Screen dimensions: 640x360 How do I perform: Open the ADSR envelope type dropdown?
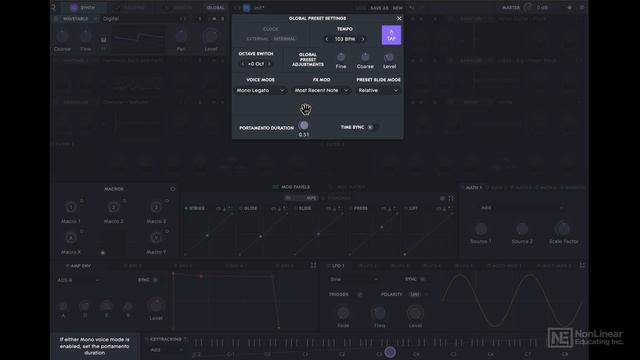coord(78,280)
